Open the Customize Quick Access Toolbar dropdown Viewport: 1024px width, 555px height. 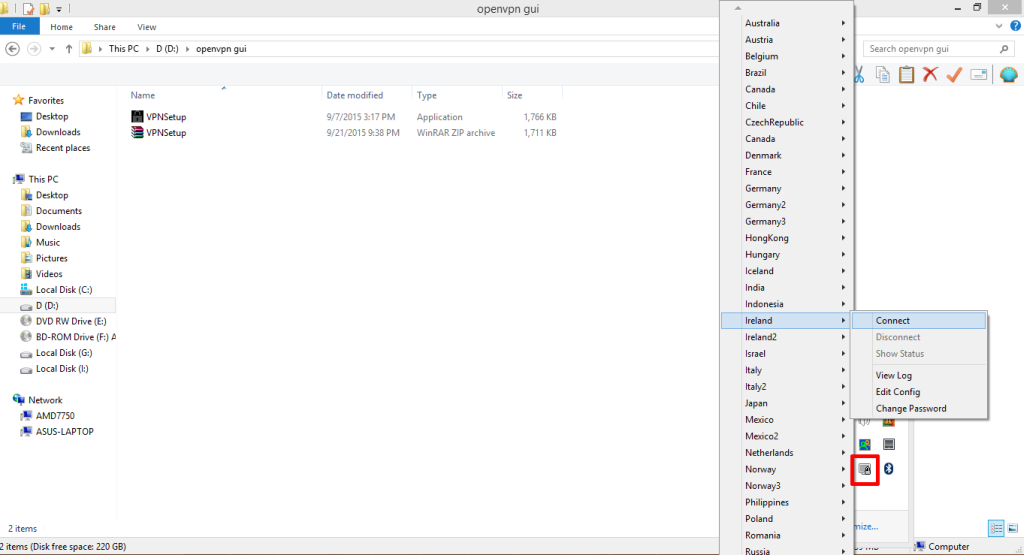coord(59,9)
